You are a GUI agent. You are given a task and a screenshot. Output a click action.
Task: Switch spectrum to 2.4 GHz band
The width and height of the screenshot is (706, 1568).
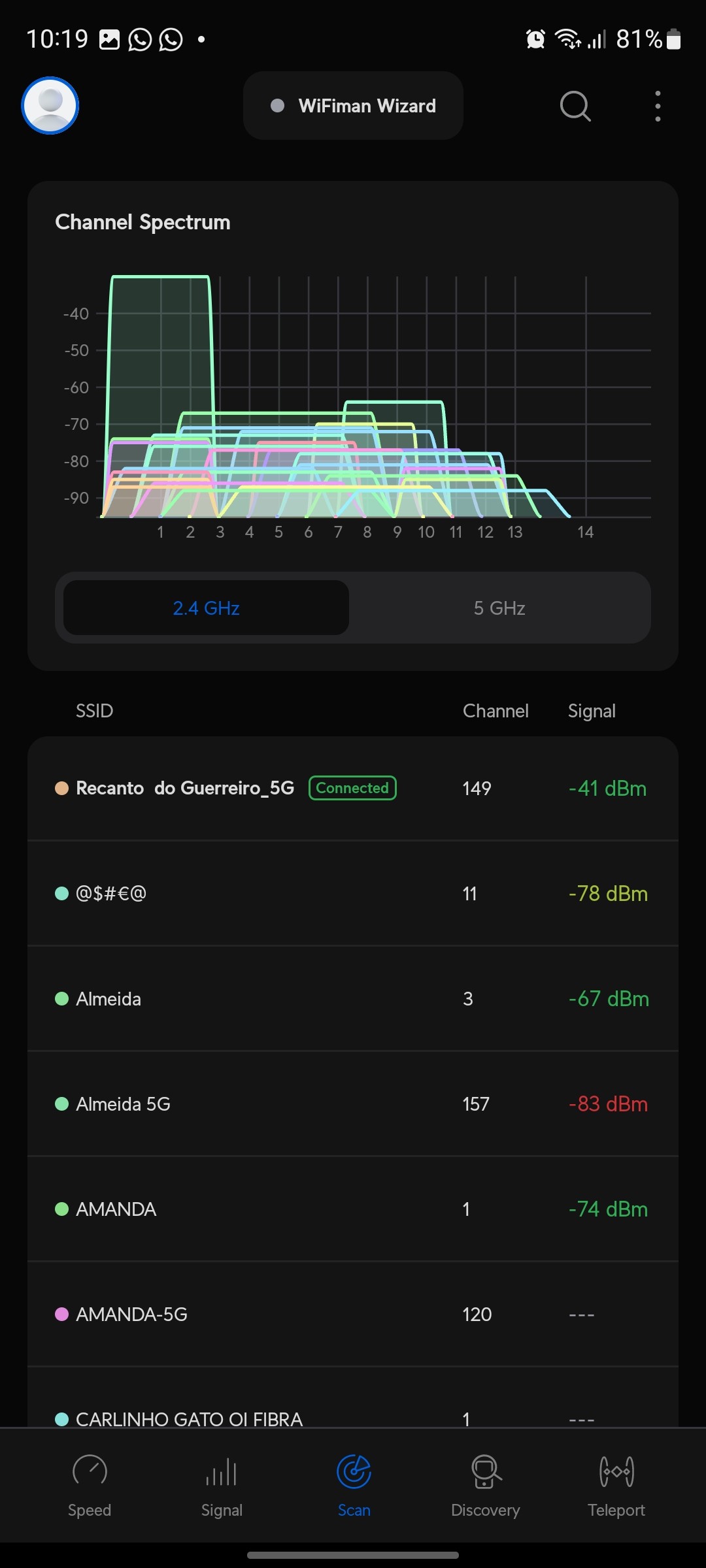pos(206,608)
